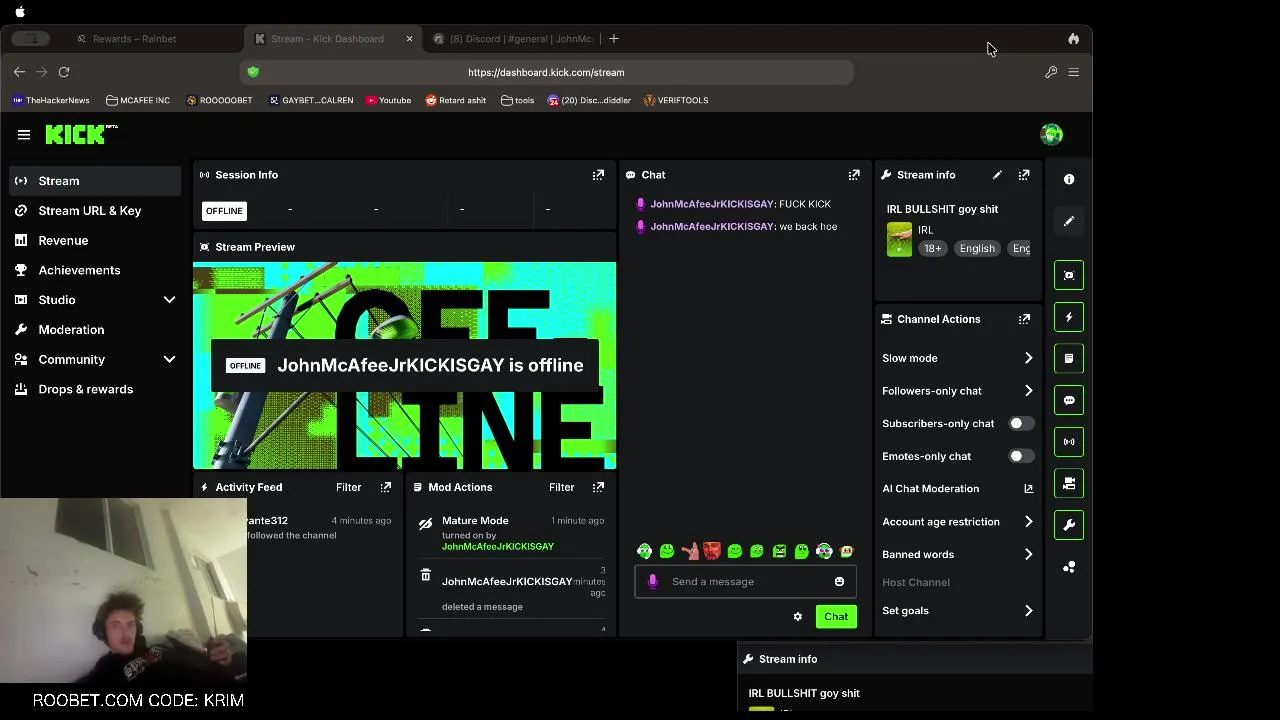Click the green KICK logo
The height and width of the screenshot is (720, 1280).
(81, 135)
